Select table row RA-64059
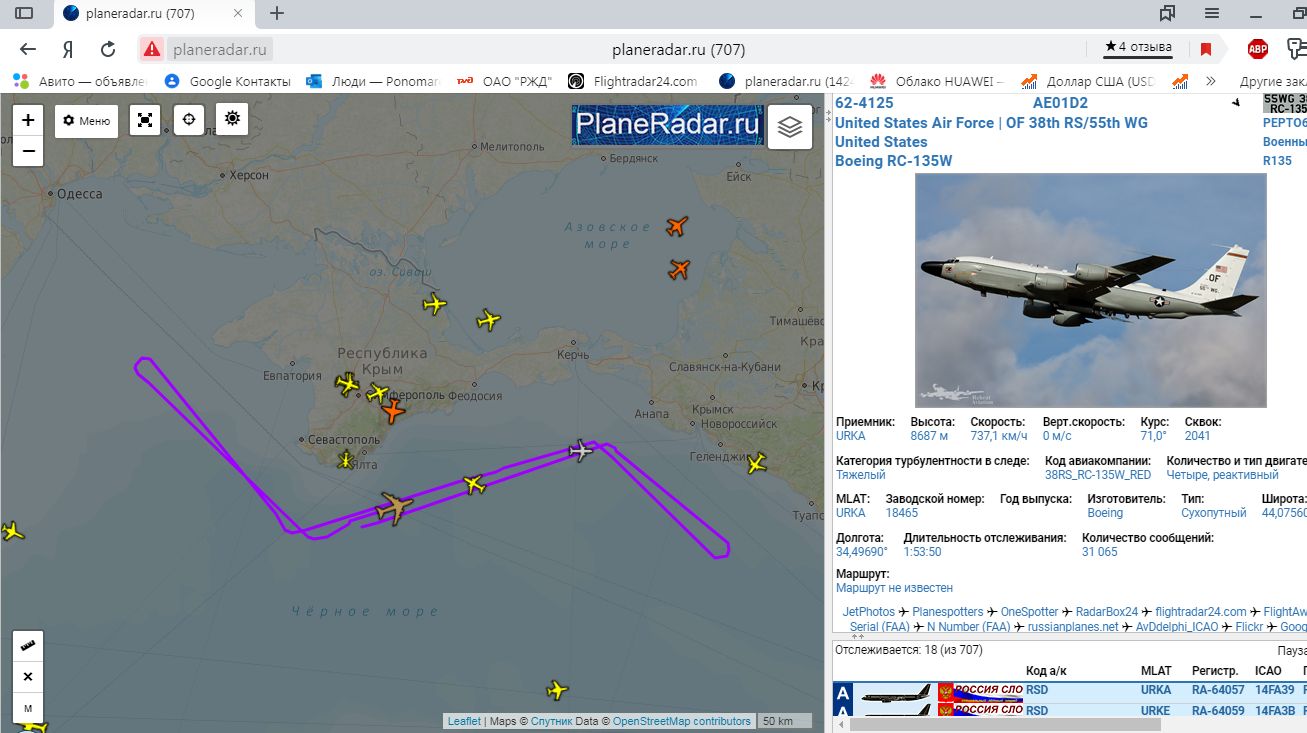Image resolution: width=1307 pixels, height=733 pixels. click(x=1070, y=711)
